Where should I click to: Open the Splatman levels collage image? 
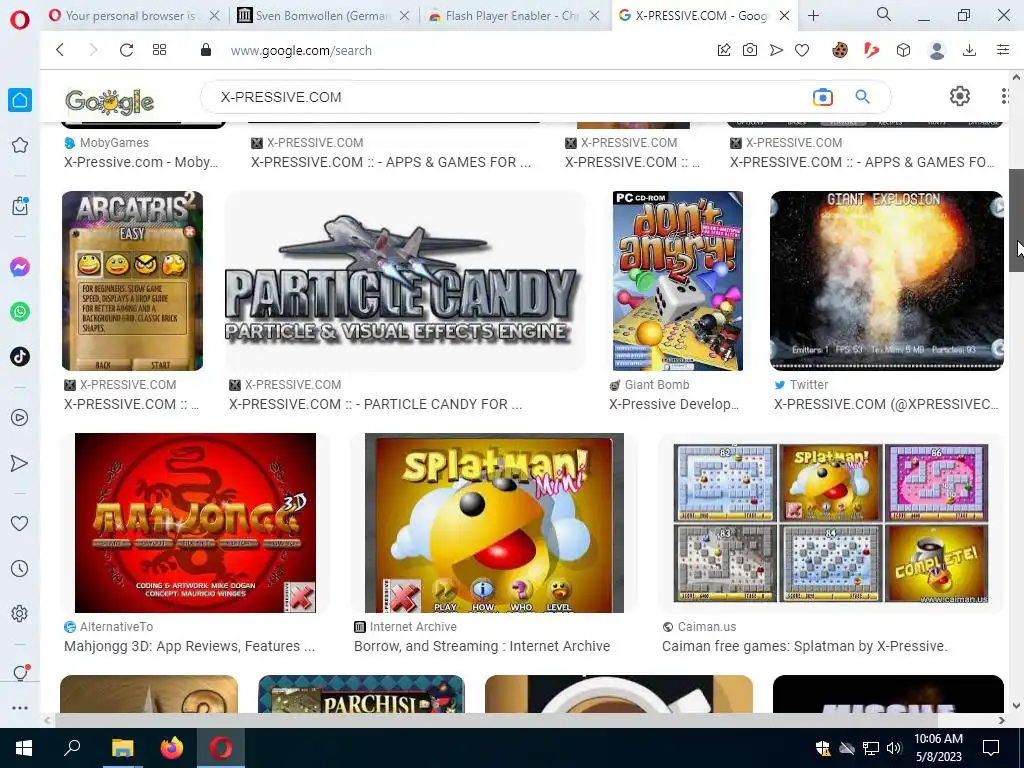[831, 522]
